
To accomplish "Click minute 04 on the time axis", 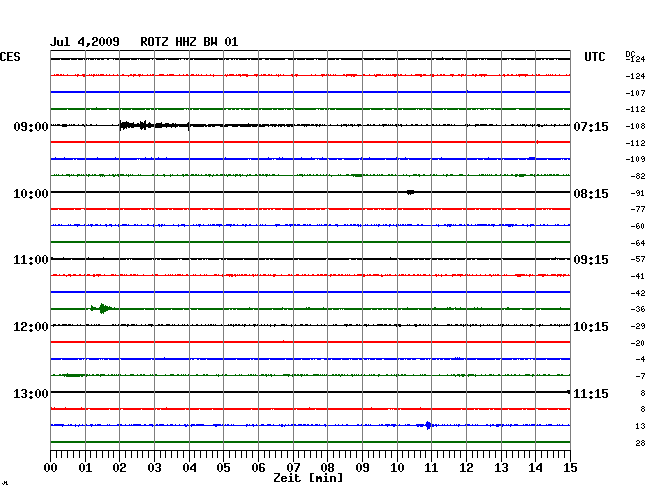I will [189, 468].
